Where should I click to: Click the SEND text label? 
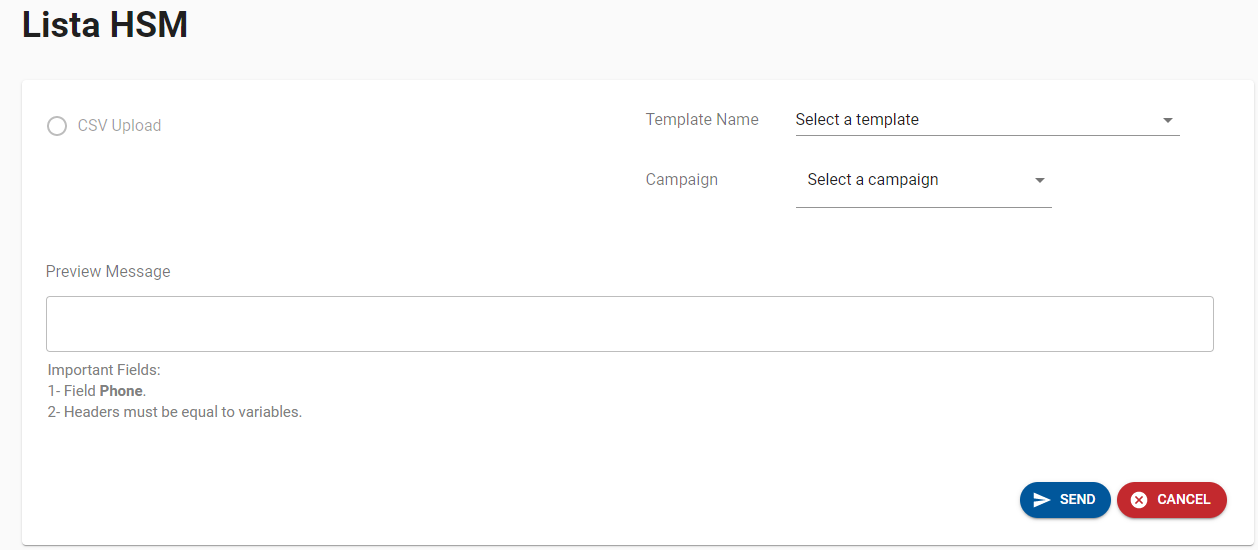1077,500
